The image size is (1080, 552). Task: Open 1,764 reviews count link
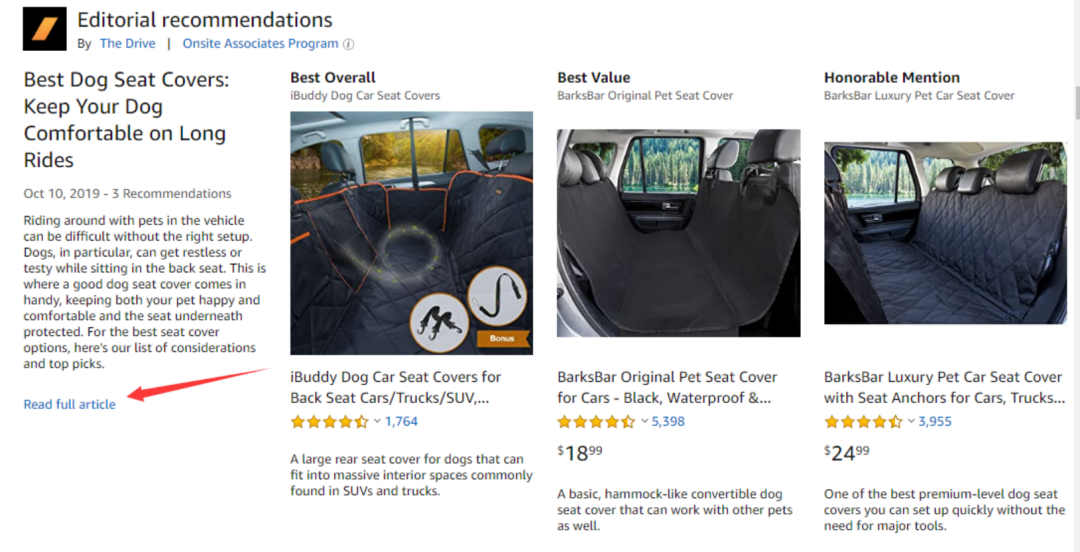401,422
